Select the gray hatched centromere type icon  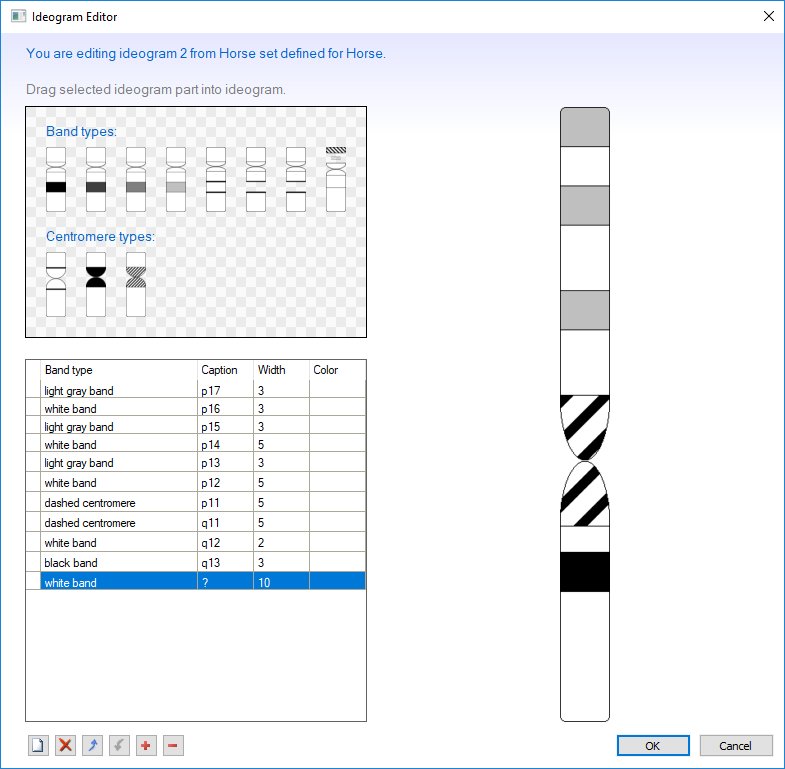[136, 284]
